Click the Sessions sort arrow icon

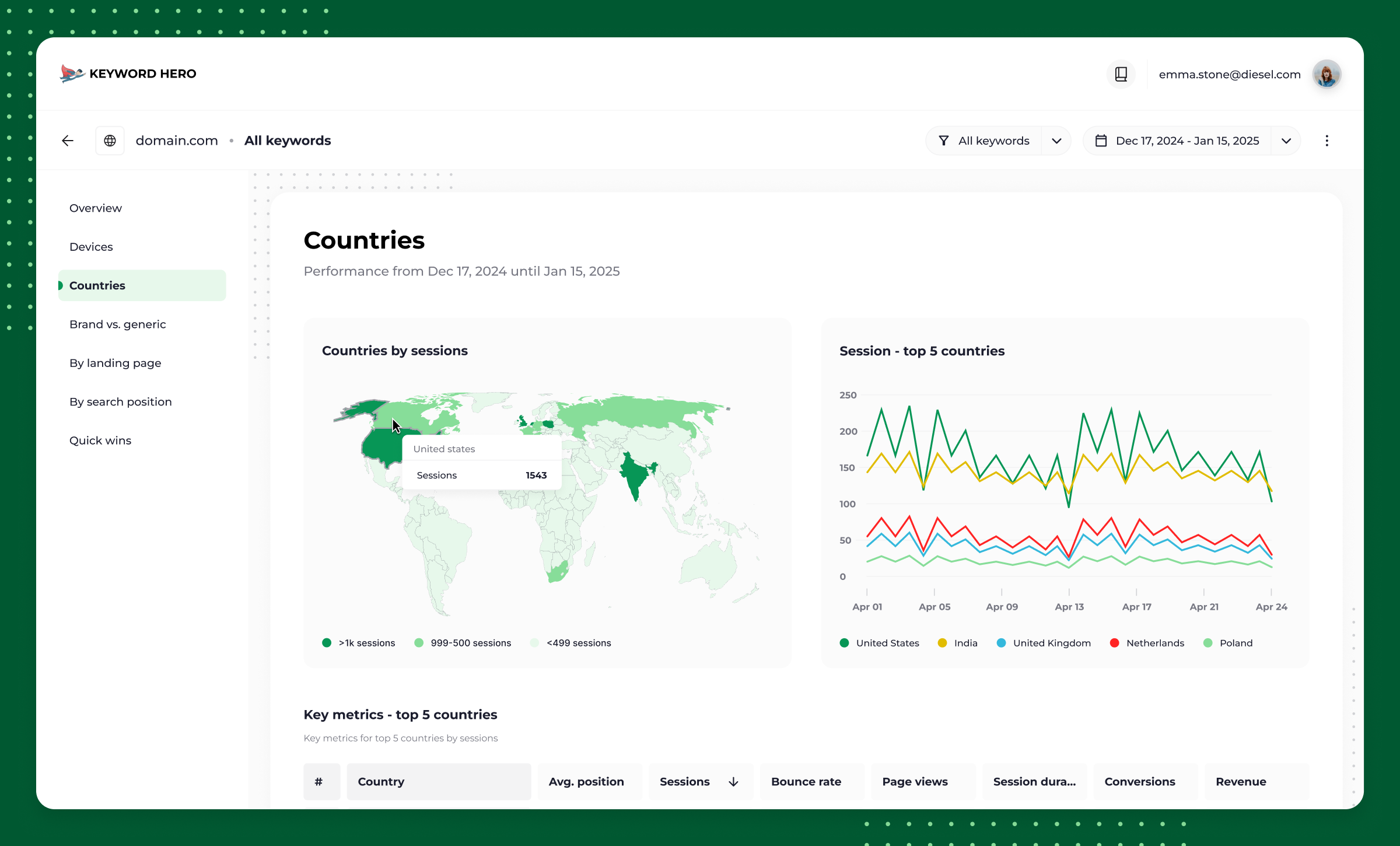(733, 781)
